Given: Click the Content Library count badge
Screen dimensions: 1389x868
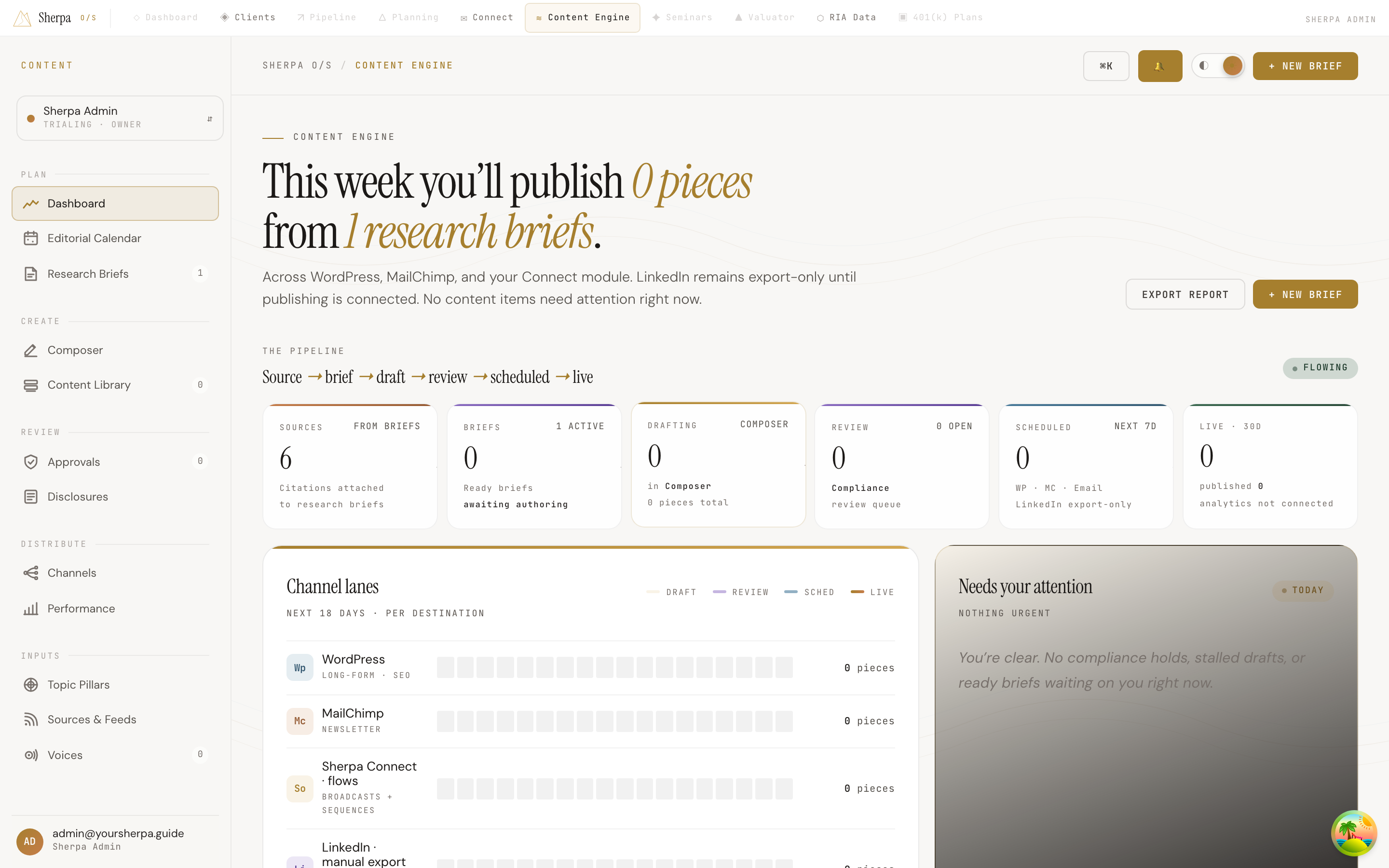Looking at the screenshot, I should (200, 385).
